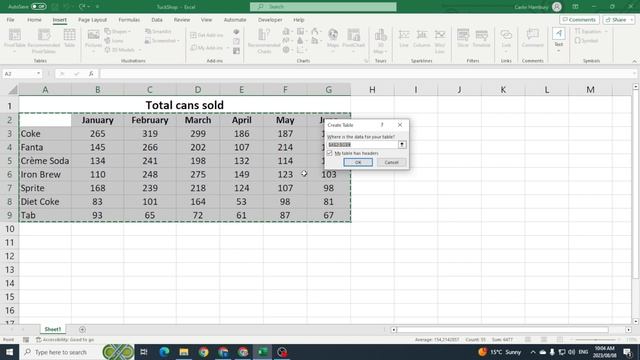Collapse the Create Table dialog via the range selector icon
This screenshot has height=360, width=640.
coord(402,144)
